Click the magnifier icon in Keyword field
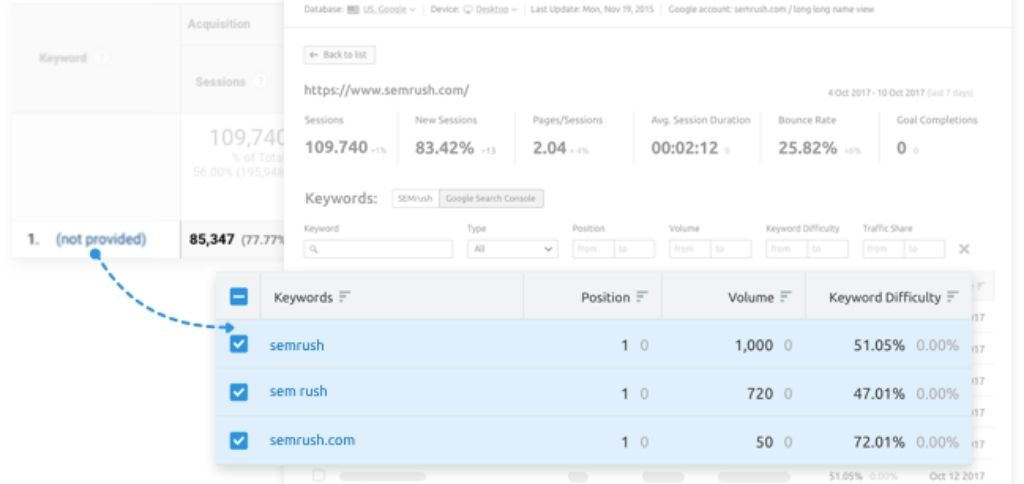The height and width of the screenshot is (484, 1024). [314, 250]
